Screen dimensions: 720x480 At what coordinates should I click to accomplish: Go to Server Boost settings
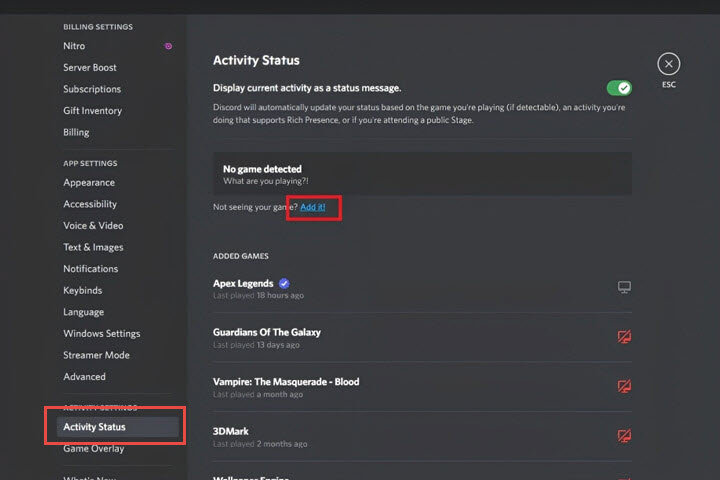(90, 68)
